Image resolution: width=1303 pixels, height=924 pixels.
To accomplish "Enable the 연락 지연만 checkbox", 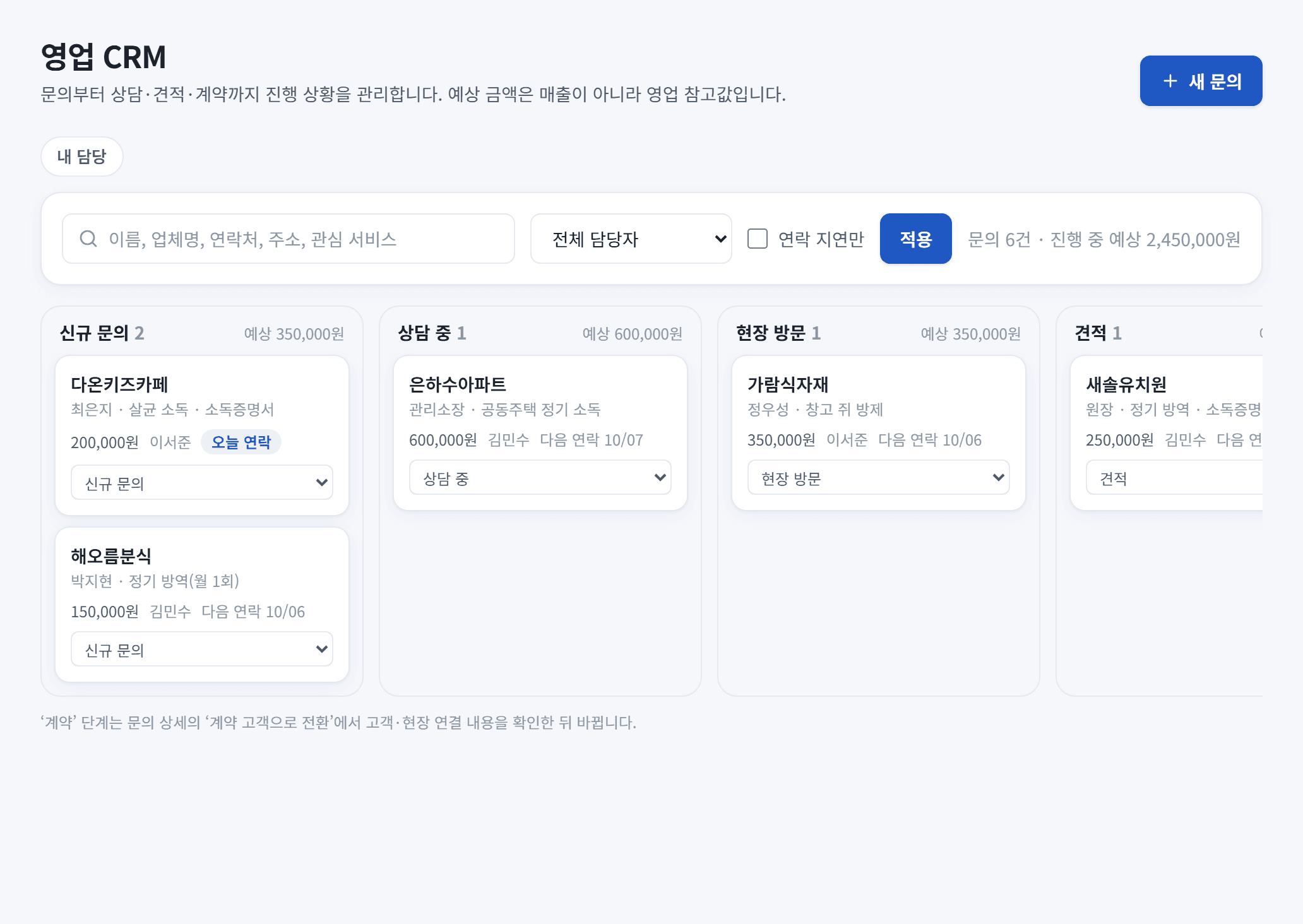I will pos(758,239).
